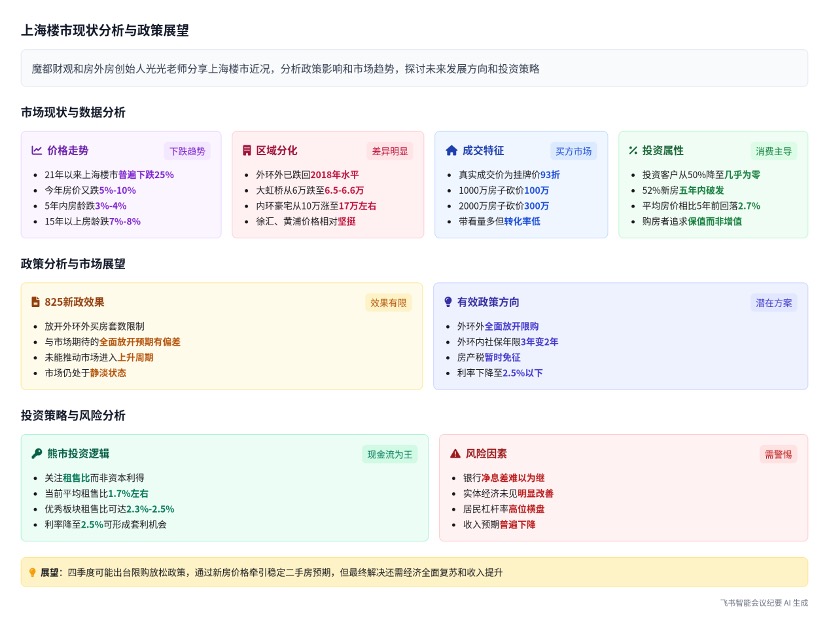This screenshot has height=618, width=830.
Task: Click the 上海楼市现状分析与政策展望 page title
Action: click(x=105, y=30)
